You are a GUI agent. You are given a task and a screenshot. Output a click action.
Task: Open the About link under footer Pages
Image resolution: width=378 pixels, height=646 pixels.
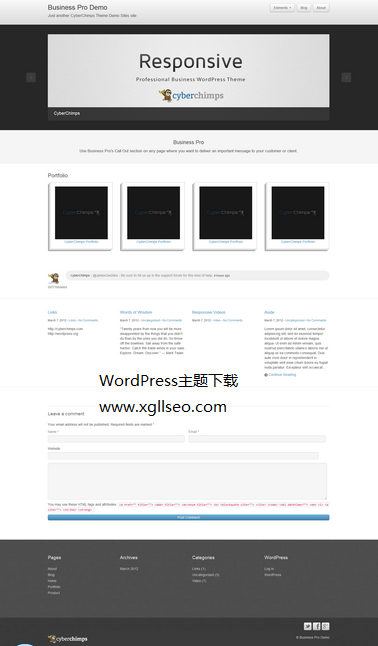pyautogui.click(x=52, y=569)
